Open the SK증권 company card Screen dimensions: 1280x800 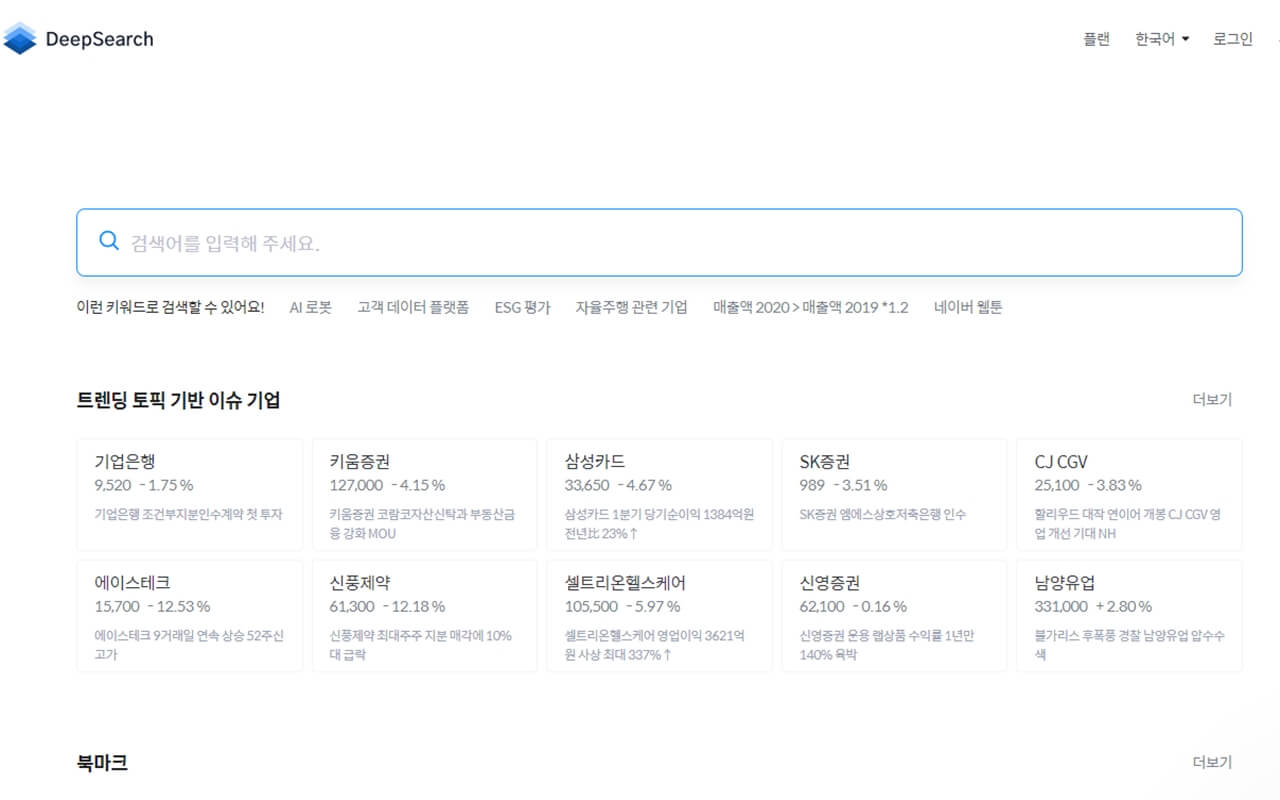point(895,494)
